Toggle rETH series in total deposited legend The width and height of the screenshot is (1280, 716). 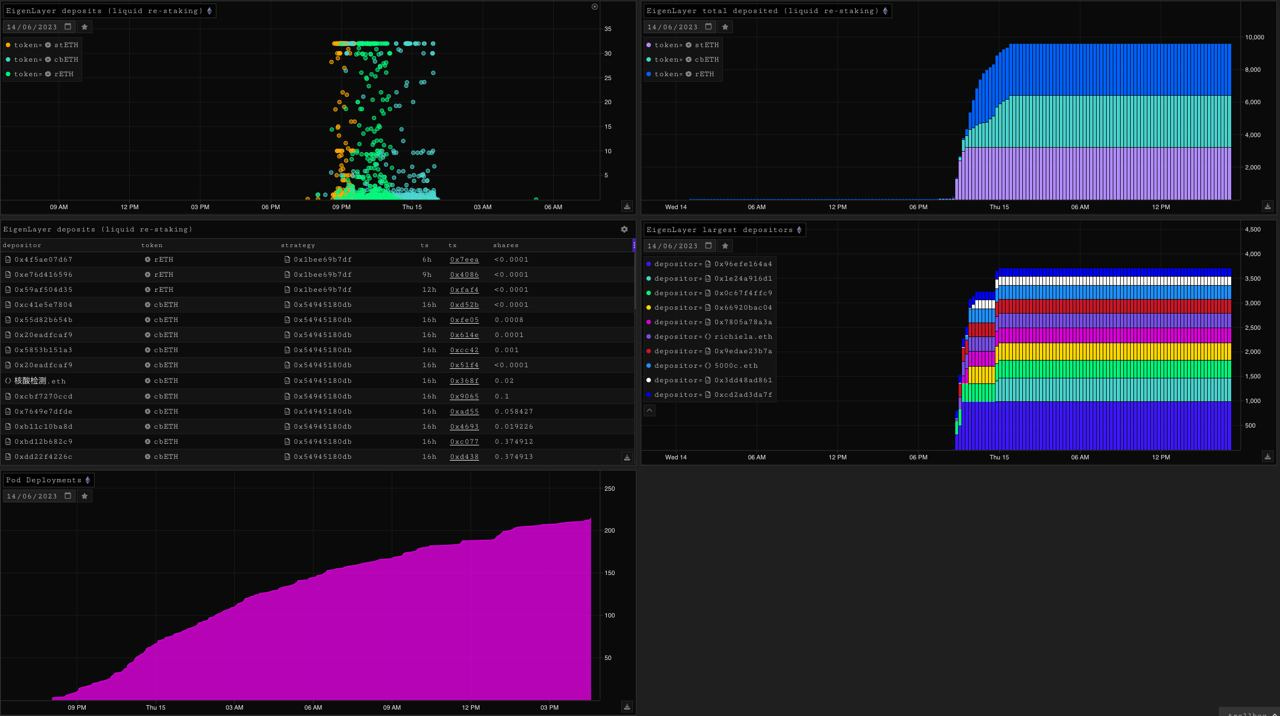pos(681,74)
